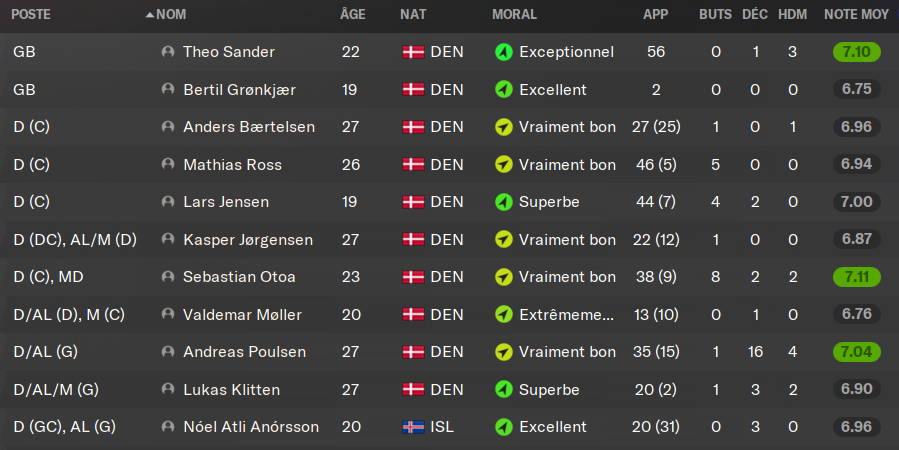Select the Anders Bærtelsen table row
Viewport: 899px width, 450px height.
point(449,127)
